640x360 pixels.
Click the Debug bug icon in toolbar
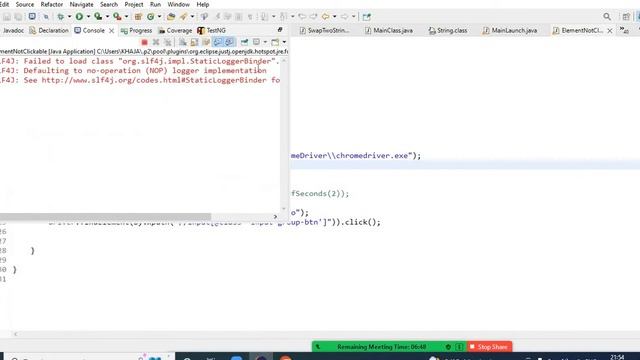point(60,17)
